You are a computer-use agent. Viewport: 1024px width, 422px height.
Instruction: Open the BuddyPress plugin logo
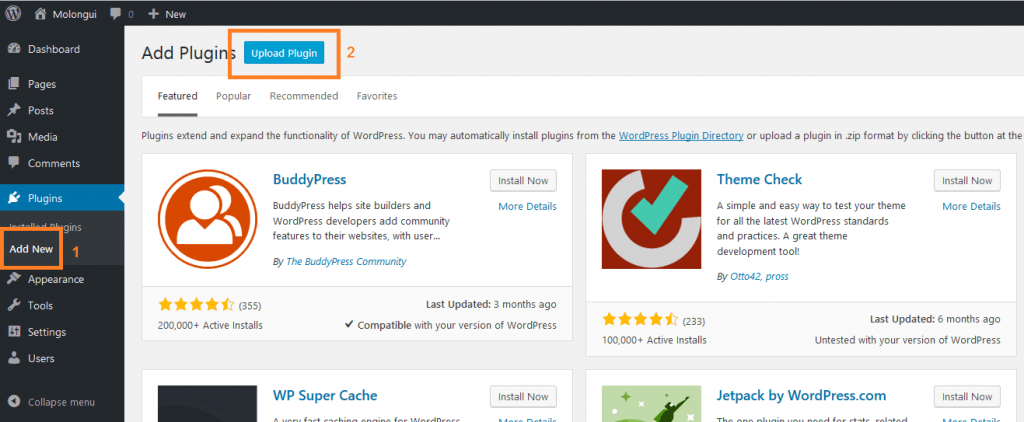207,219
